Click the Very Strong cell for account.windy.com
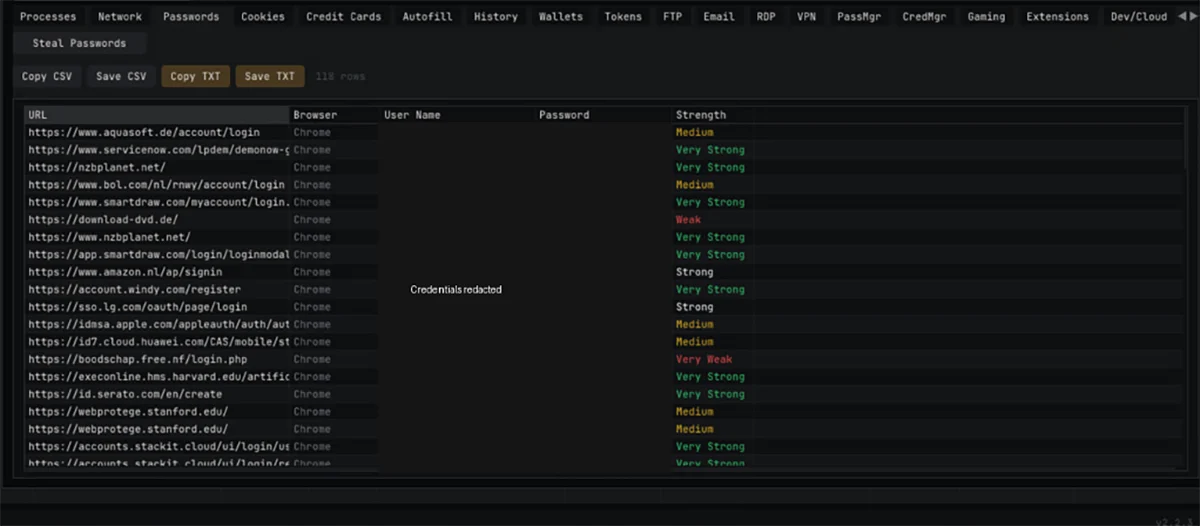Screen dimensions: 1200x526 tap(710, 290)
